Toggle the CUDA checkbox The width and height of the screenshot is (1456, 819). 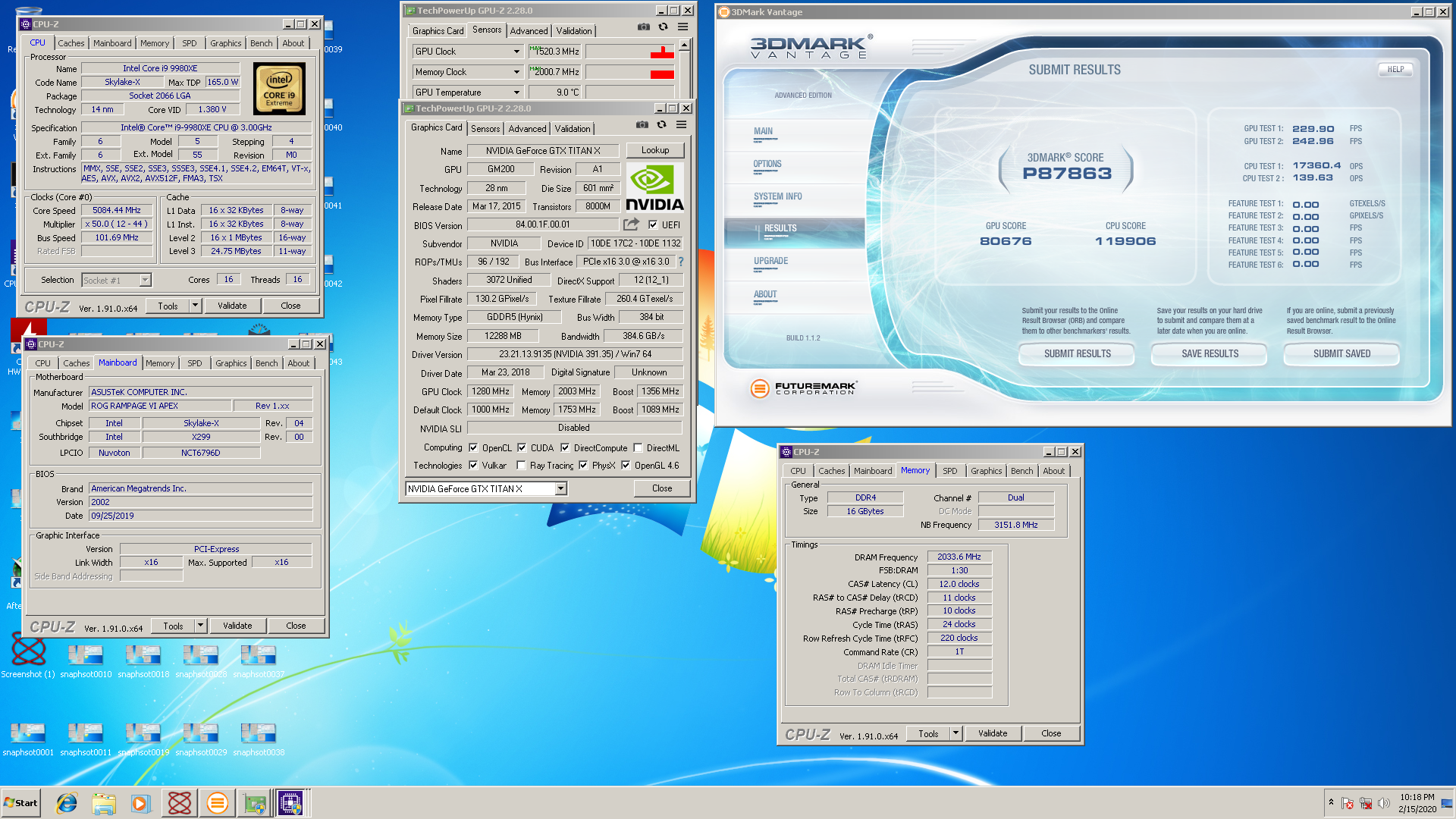pyautogui.click(x=522, y=447)
